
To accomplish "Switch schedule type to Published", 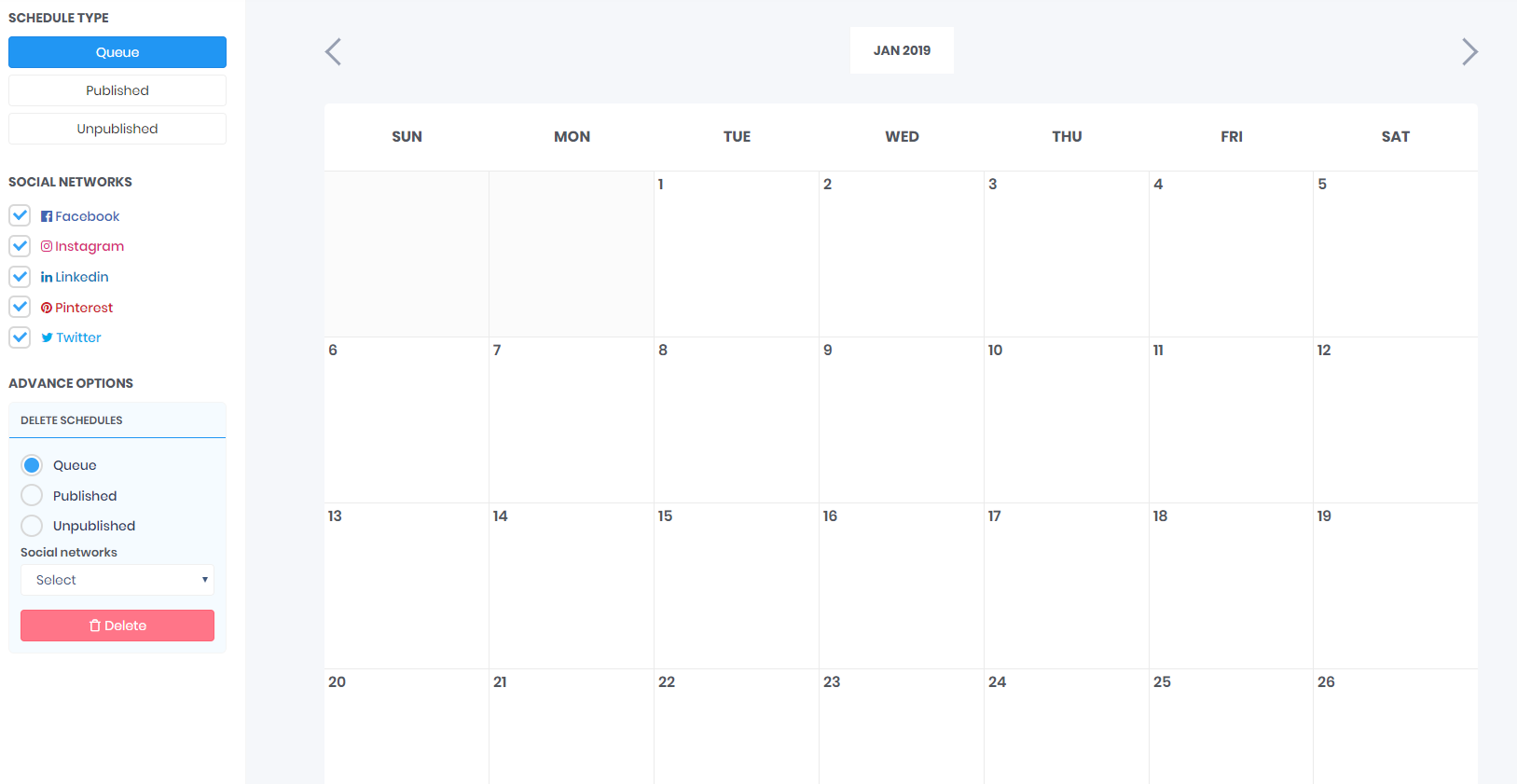I will pyautogui.click(x=117, y=90).
